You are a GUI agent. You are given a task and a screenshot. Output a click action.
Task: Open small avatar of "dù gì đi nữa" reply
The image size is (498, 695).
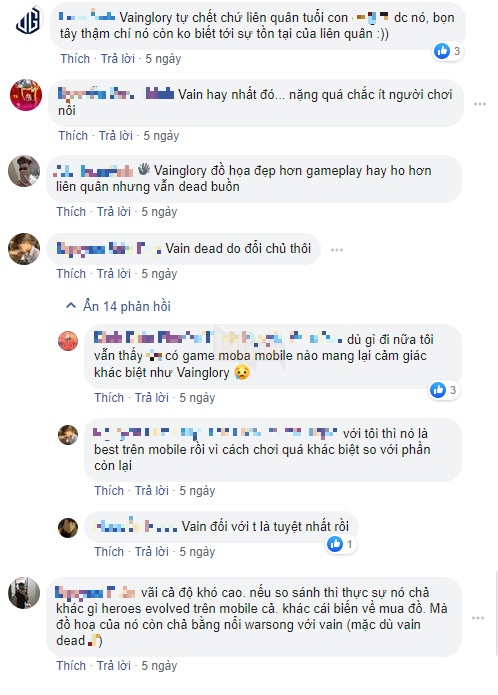(68, 341)
